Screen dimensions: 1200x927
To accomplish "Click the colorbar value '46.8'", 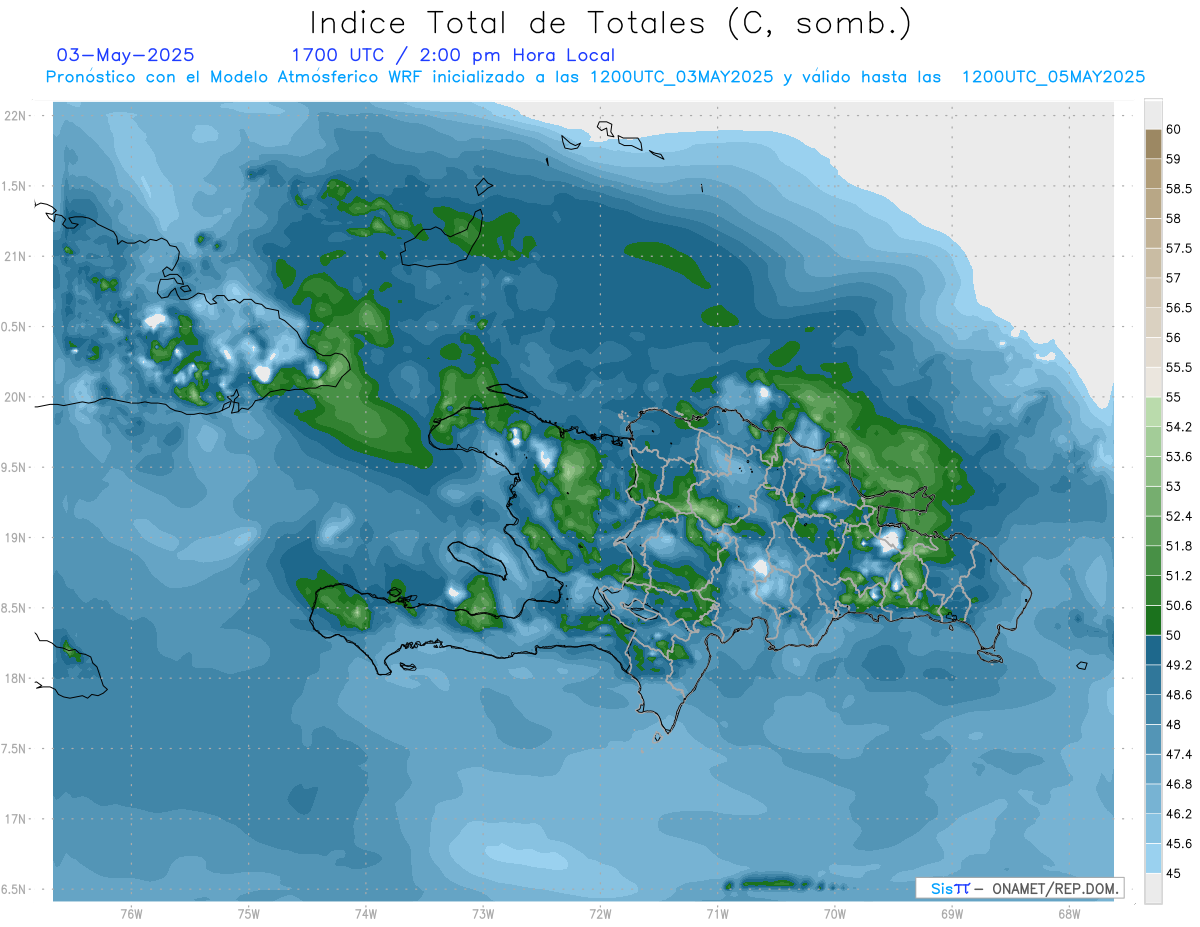I will [x=1178, y=784].
